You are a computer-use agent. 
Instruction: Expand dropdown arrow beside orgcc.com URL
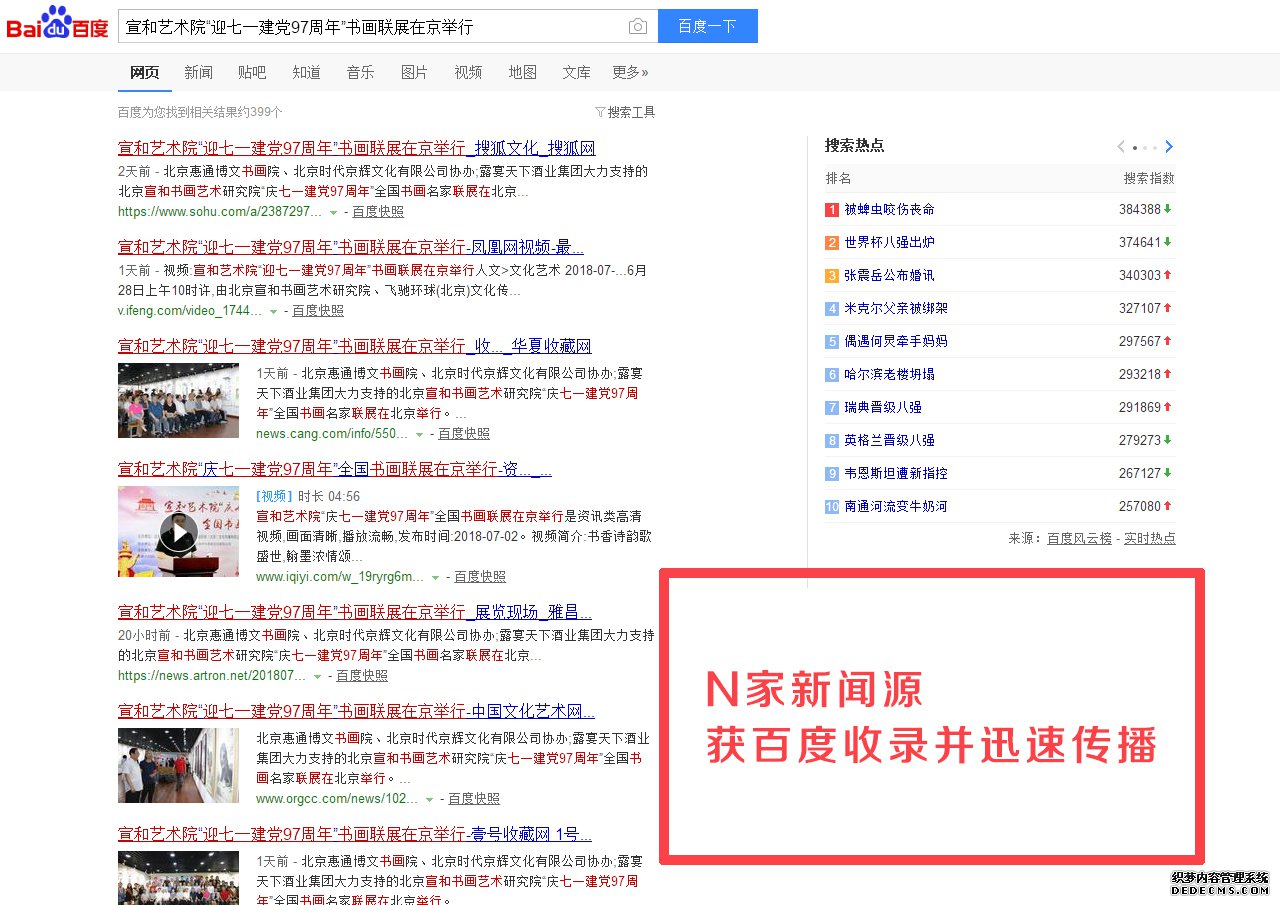pyautogui.click(x=429, y=799)
